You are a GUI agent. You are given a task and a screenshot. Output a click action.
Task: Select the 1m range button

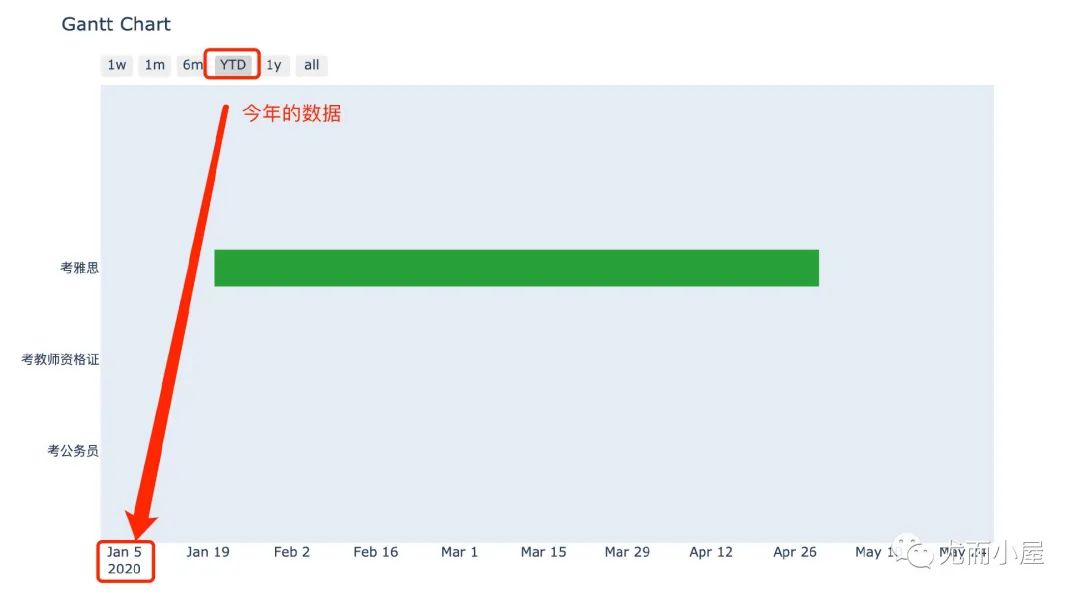(154, 65)
